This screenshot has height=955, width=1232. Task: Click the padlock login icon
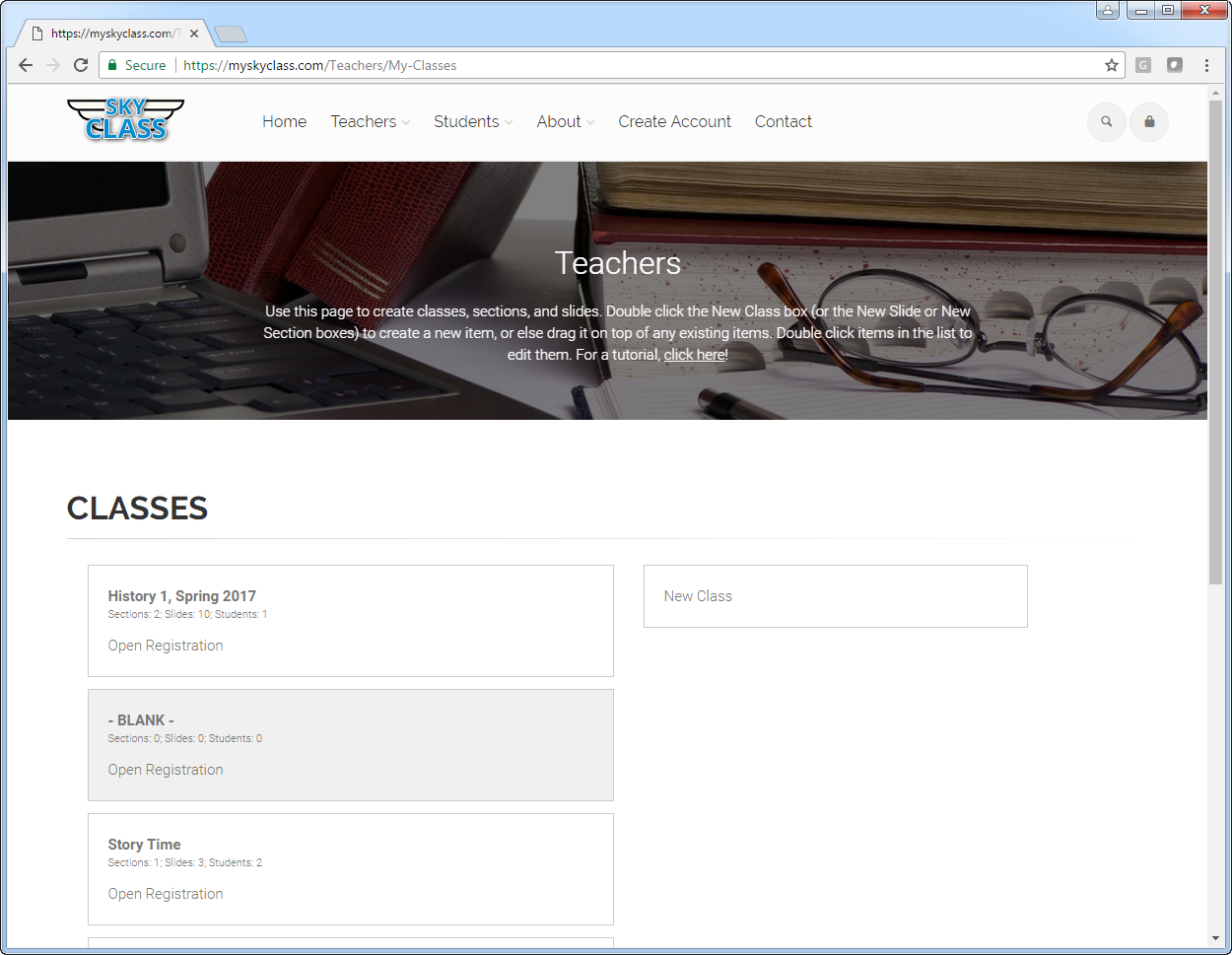pos(1149,122)
